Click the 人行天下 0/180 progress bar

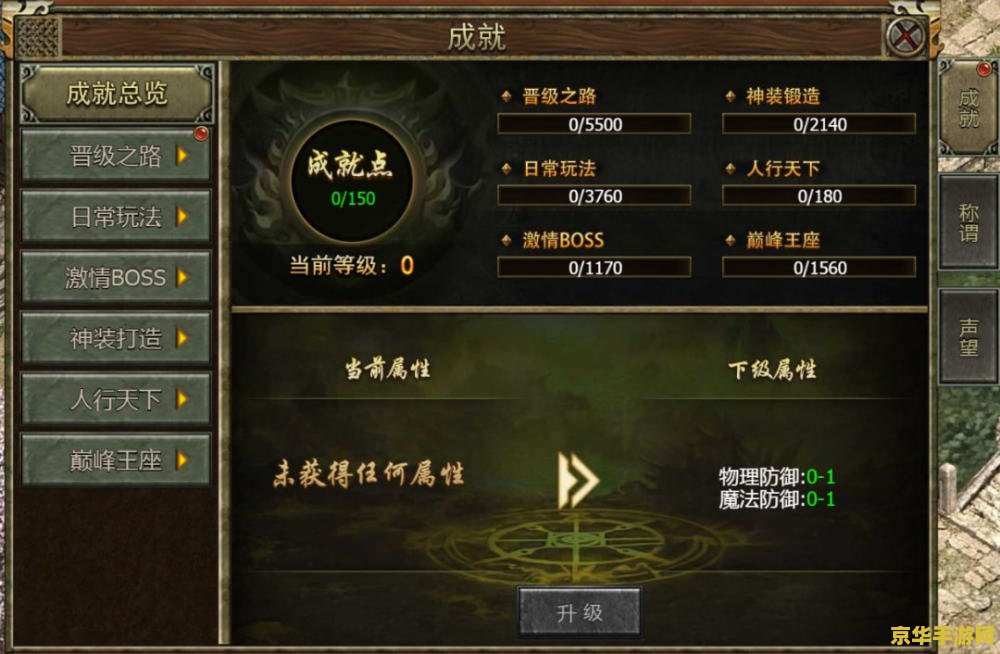[x=819, y=196]
